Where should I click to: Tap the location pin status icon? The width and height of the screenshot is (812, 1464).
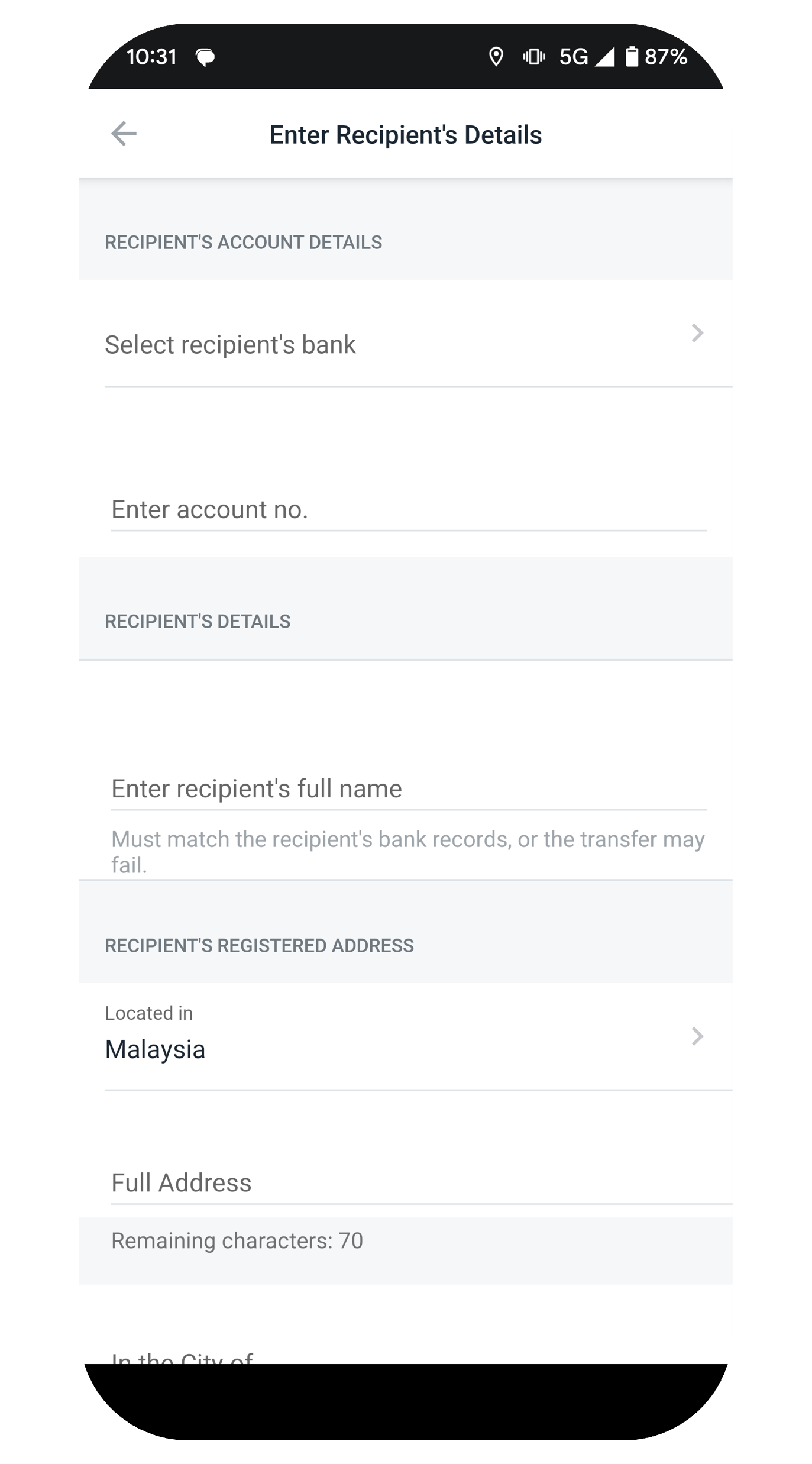[x=496, y=57]
